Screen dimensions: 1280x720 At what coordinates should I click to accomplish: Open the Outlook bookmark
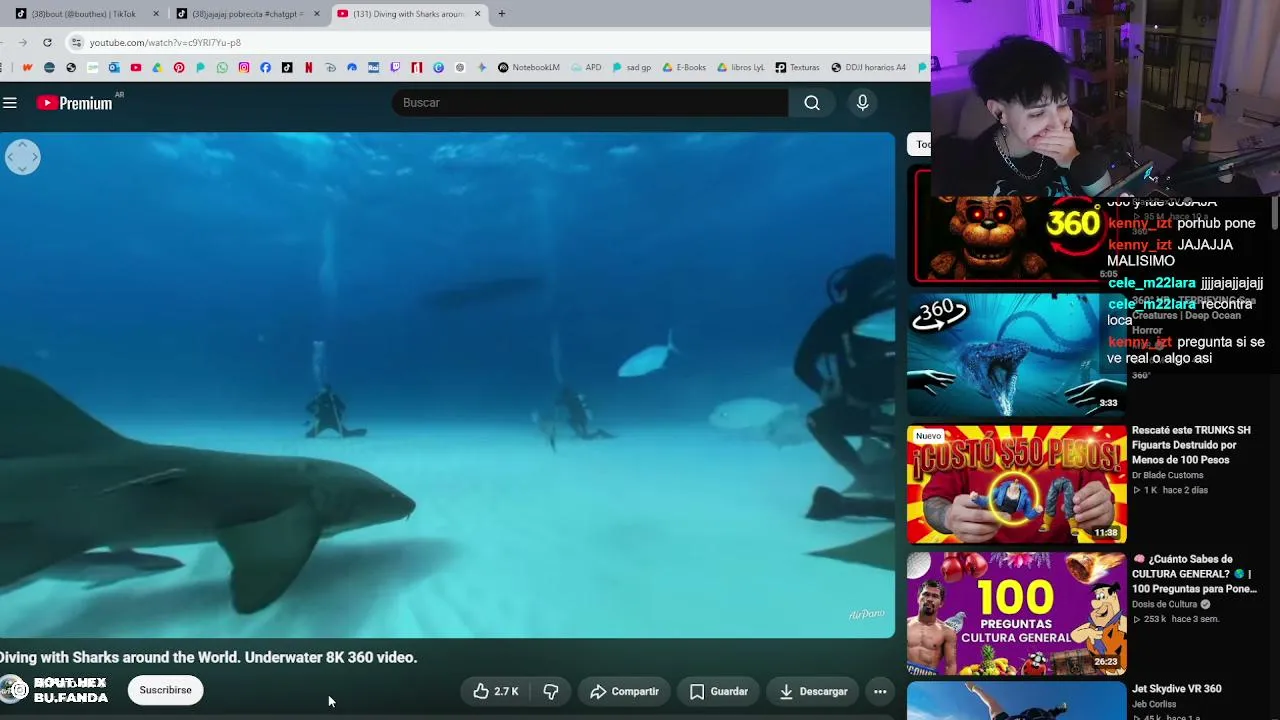(x=114, y=68)
